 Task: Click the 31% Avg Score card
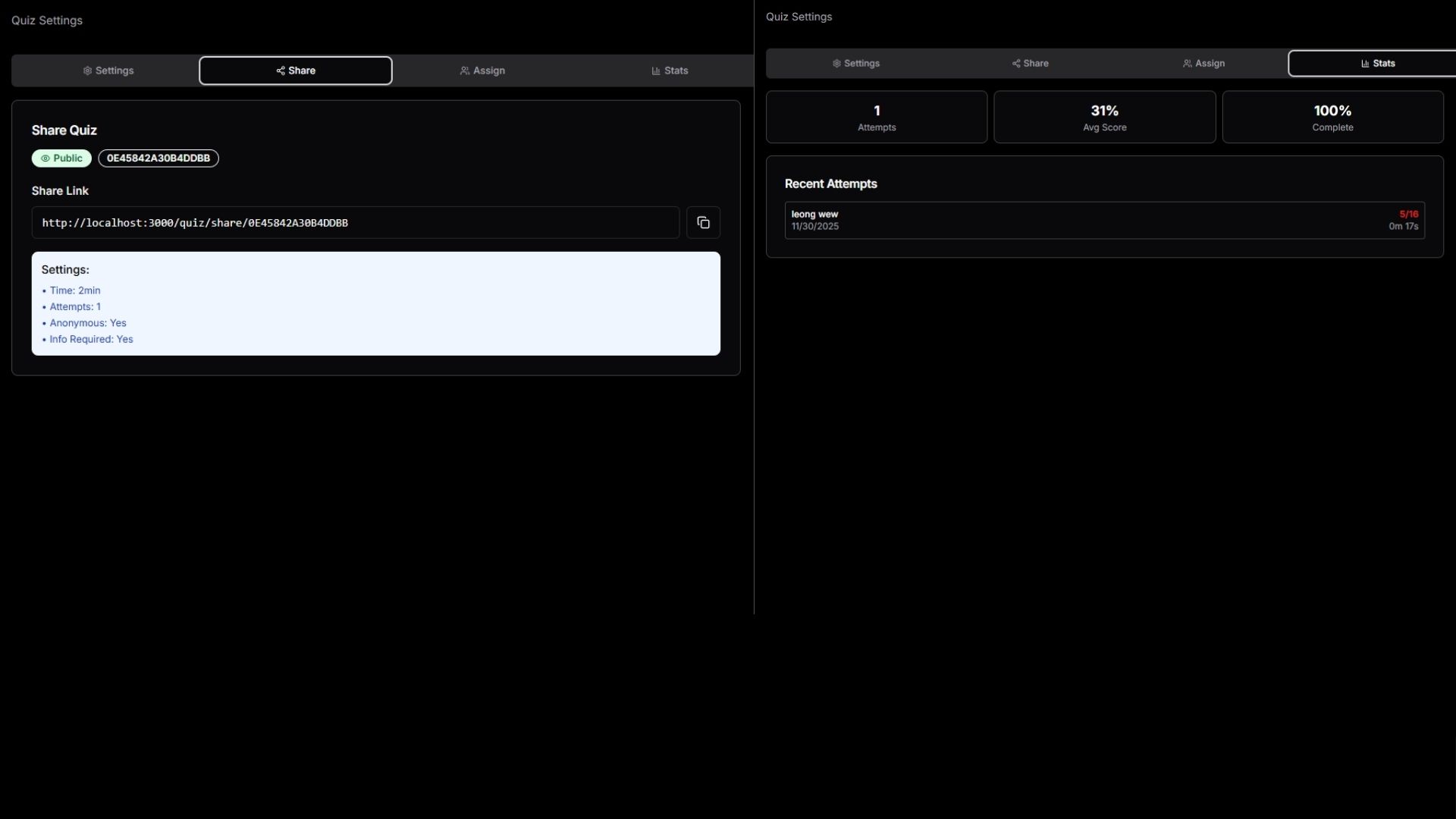coord(1104,117)
